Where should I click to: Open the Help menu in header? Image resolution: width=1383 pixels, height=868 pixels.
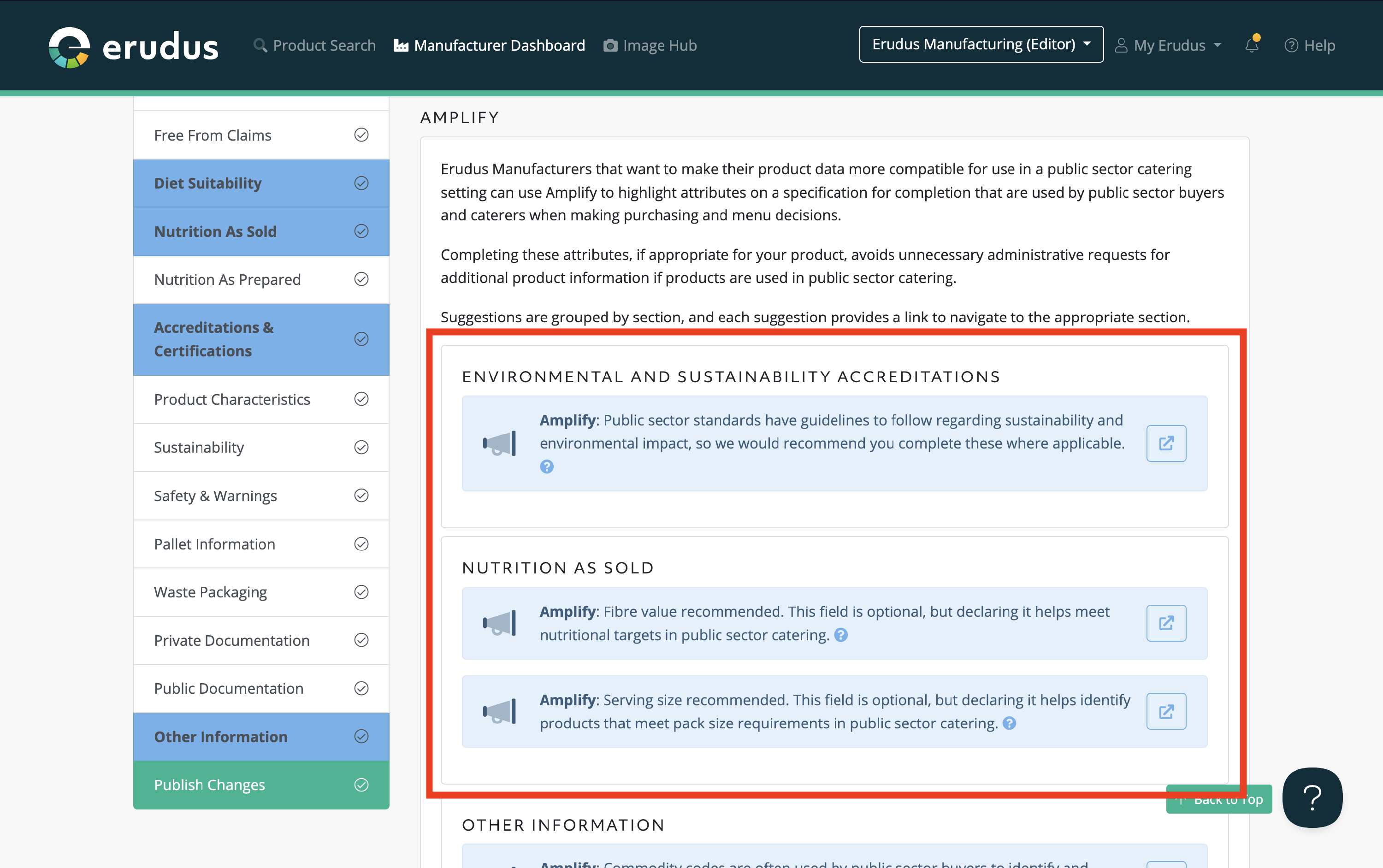point(1310,45)
